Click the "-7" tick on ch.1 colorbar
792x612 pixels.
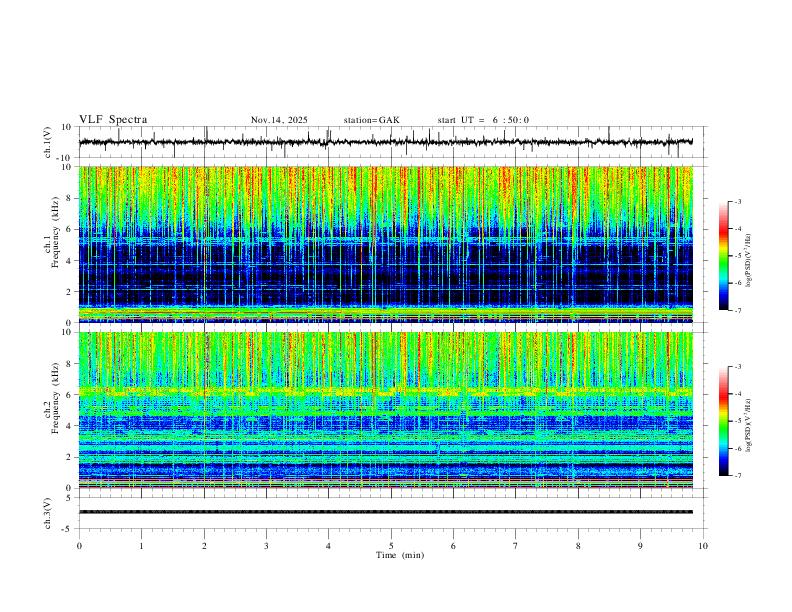pos(738,311)
